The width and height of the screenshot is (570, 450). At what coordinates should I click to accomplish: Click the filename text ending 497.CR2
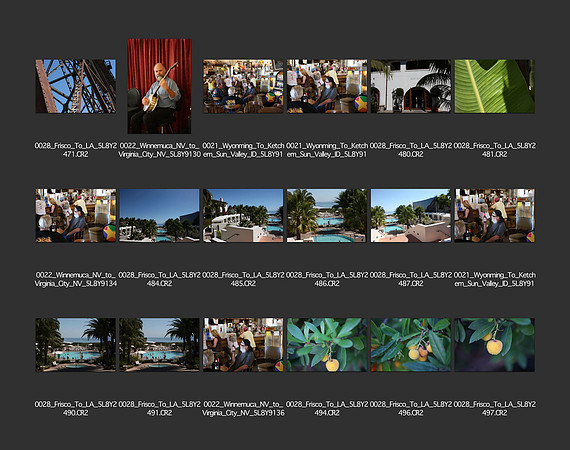pos(494,408)
